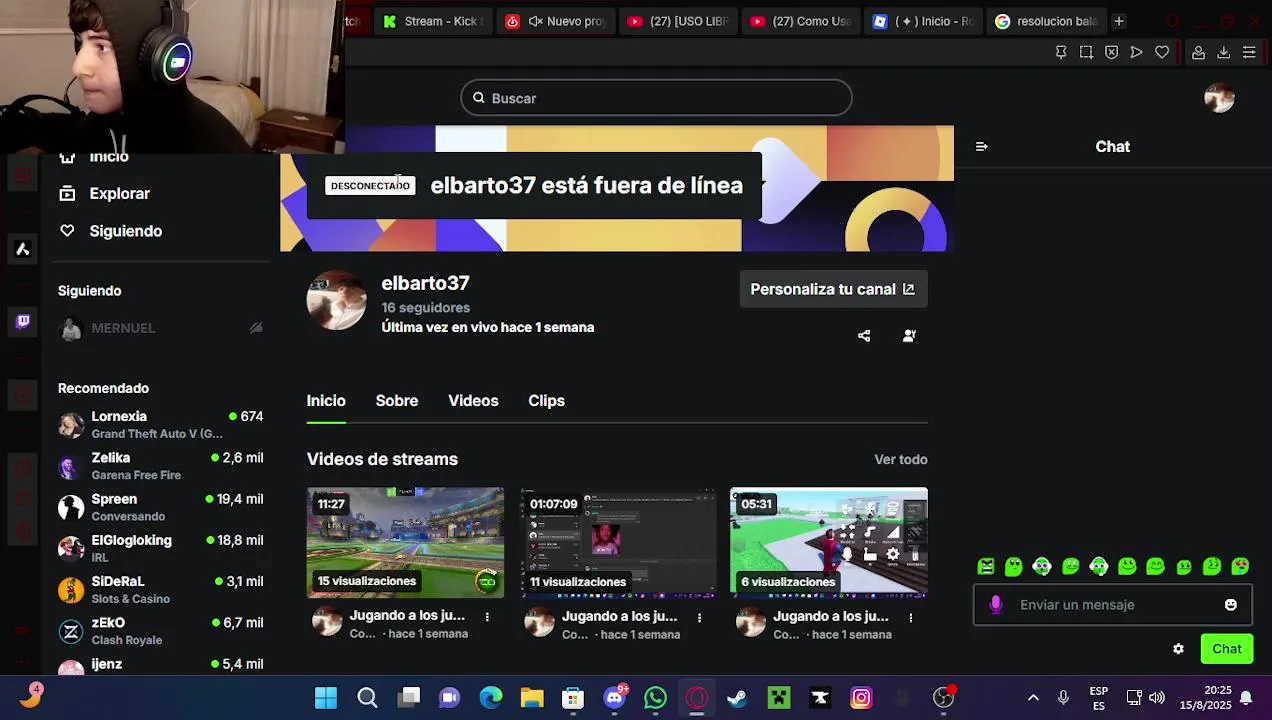Click the snapshot icon in Opera toolbar
This screenshot has width=1272, height=720.
tap(1086, 52)
